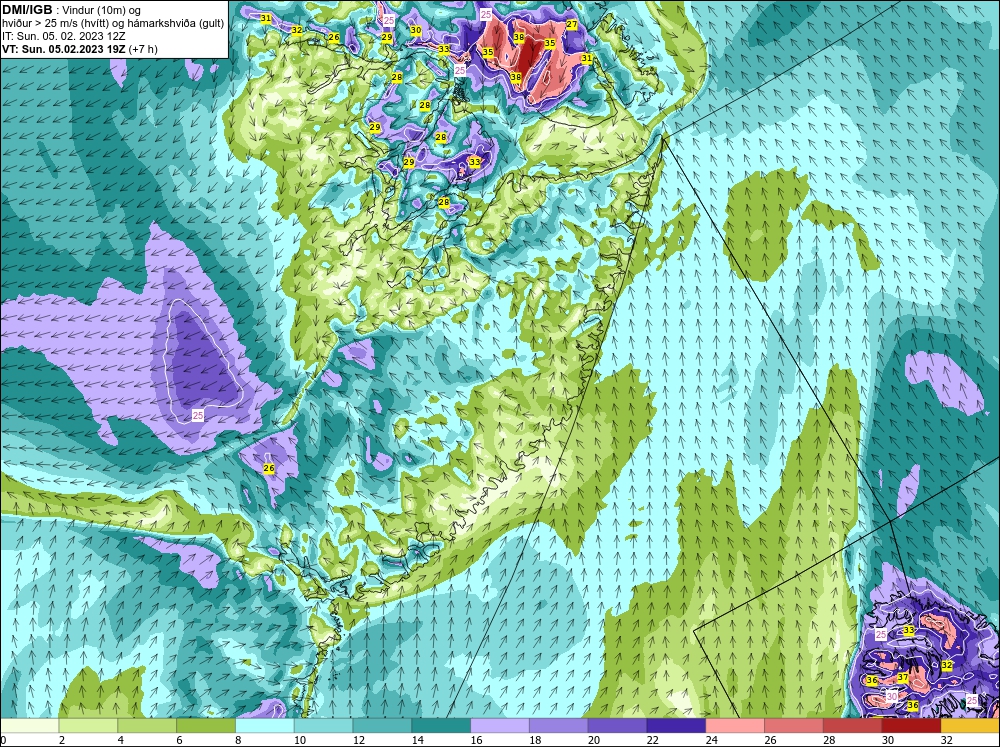Click the 25 label under the purple oval contour
Screen dimensions: 1000x747
pyautogui.click(x=198, y=415)
